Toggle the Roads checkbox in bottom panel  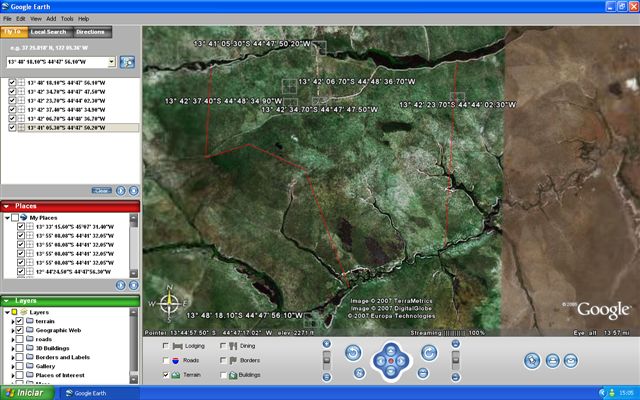165,360
